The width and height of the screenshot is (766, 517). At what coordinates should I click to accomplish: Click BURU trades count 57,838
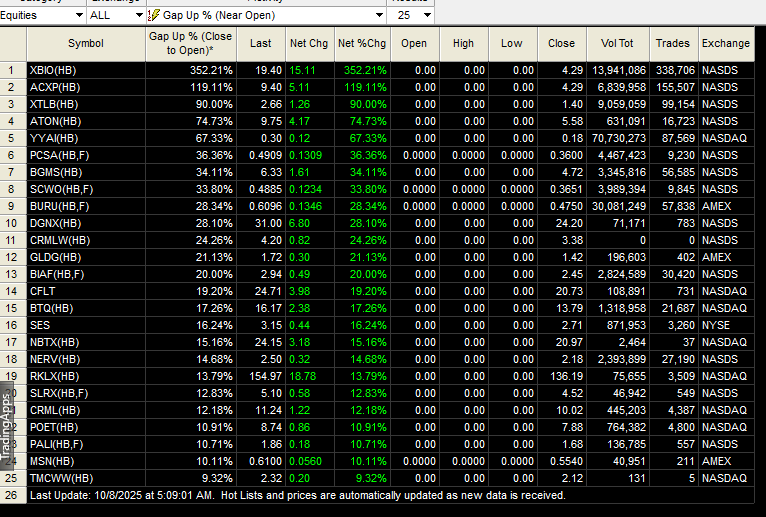click(678, 206)
